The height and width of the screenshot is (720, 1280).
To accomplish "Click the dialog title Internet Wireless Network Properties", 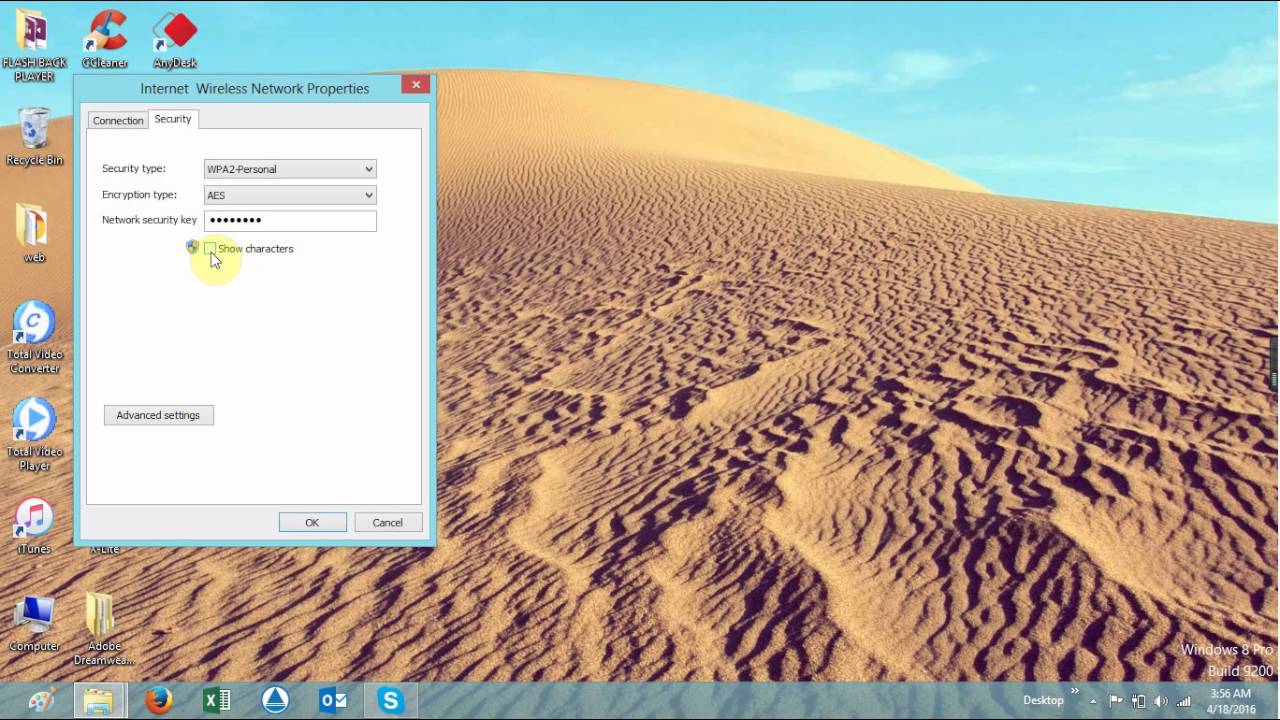I will (x=255, y=88).
